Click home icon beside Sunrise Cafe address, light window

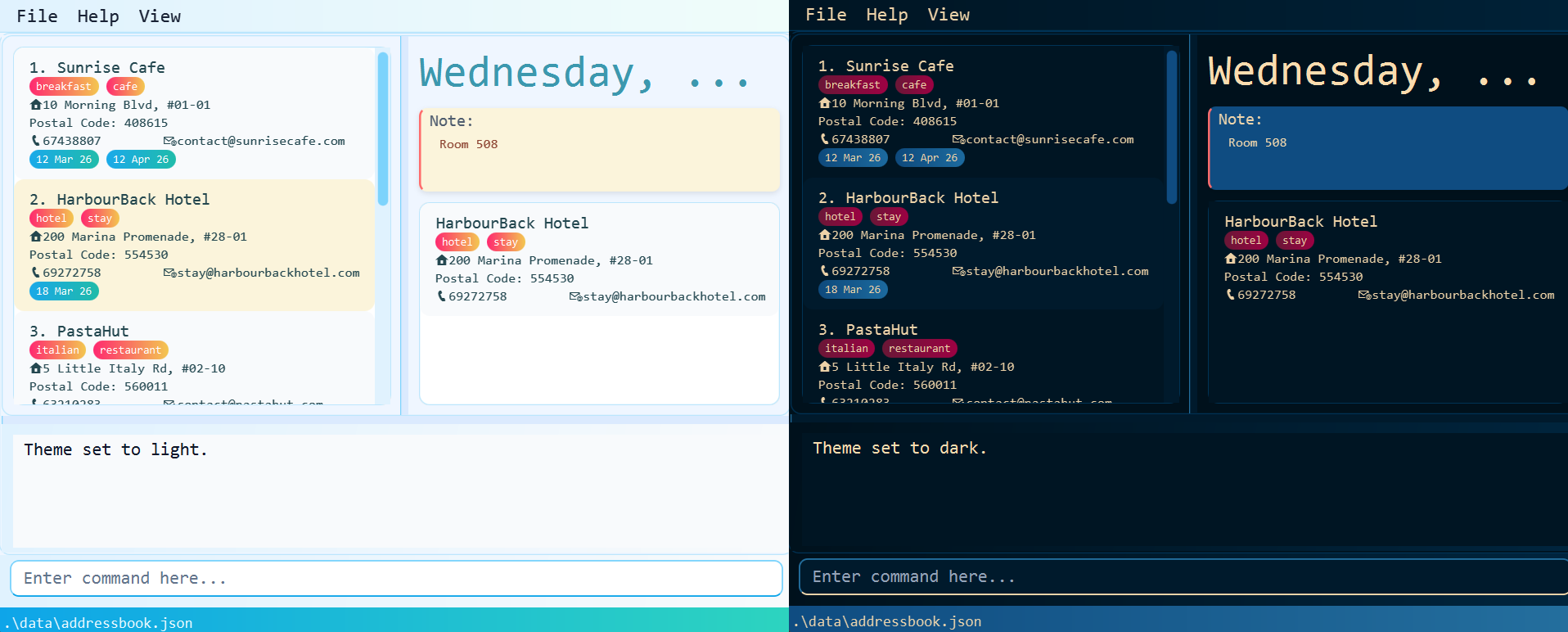point(35,105)
